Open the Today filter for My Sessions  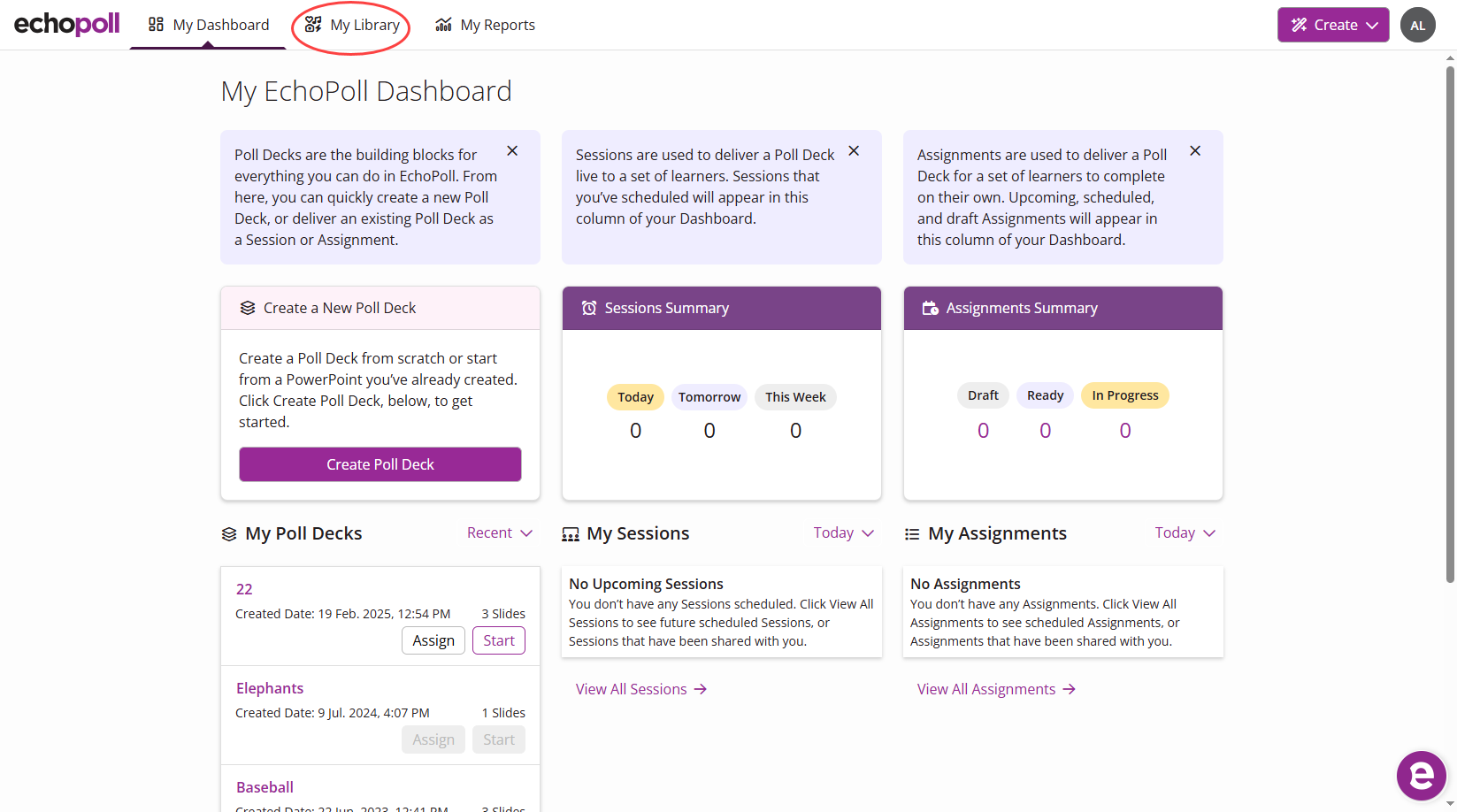(x=844, y=532)
